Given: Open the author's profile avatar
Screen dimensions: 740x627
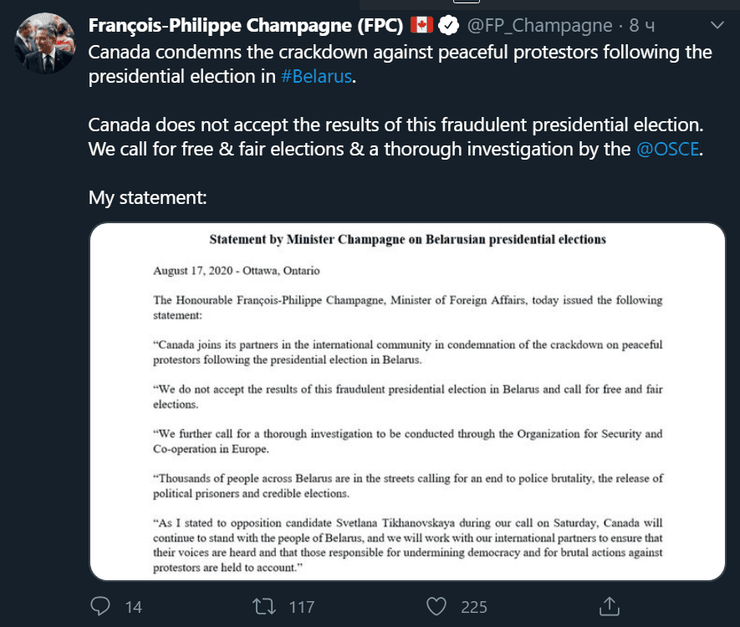Looking at the screenshot, I should [x=42, y=44].
